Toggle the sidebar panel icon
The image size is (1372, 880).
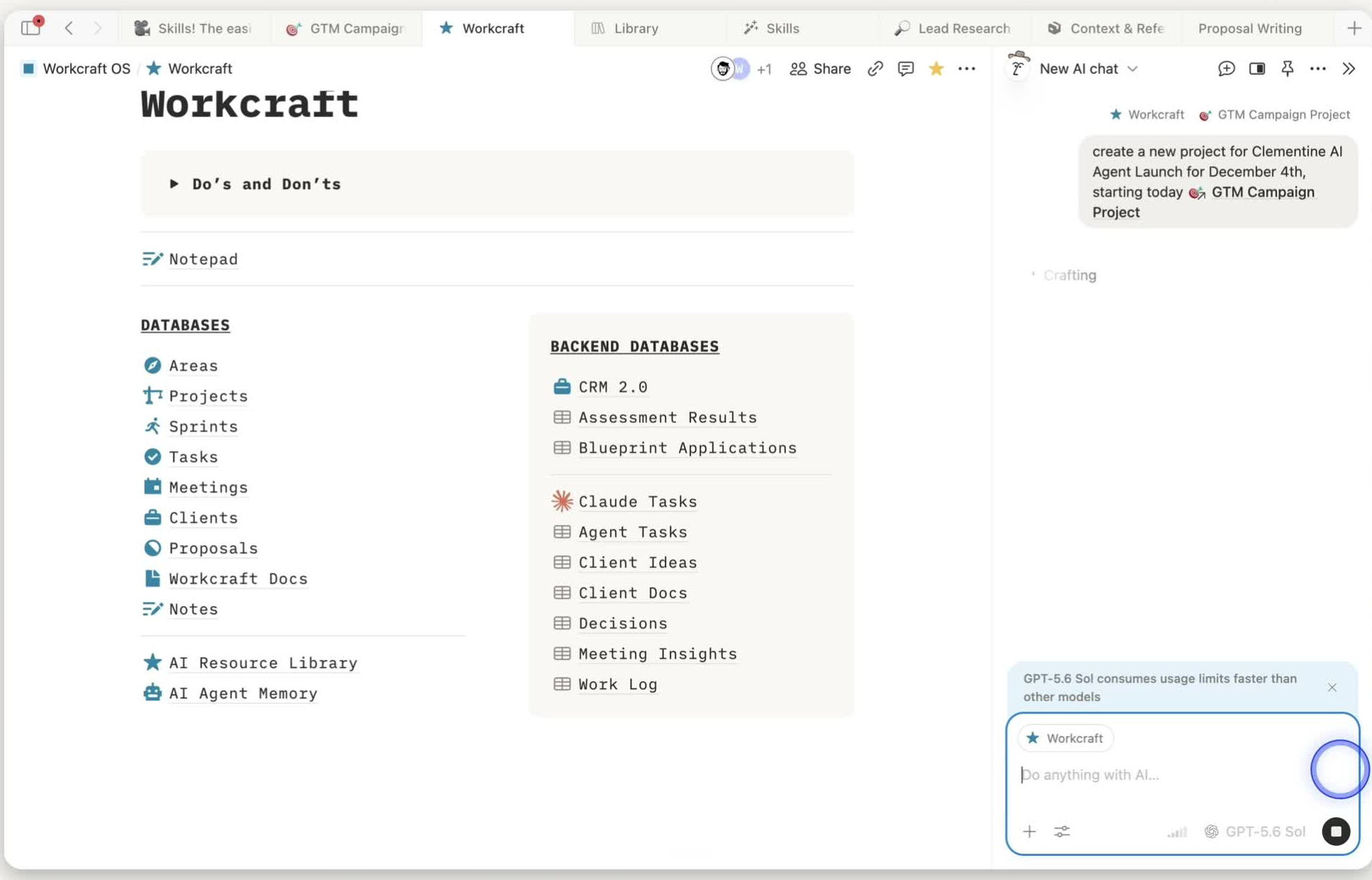pos(31,28)
